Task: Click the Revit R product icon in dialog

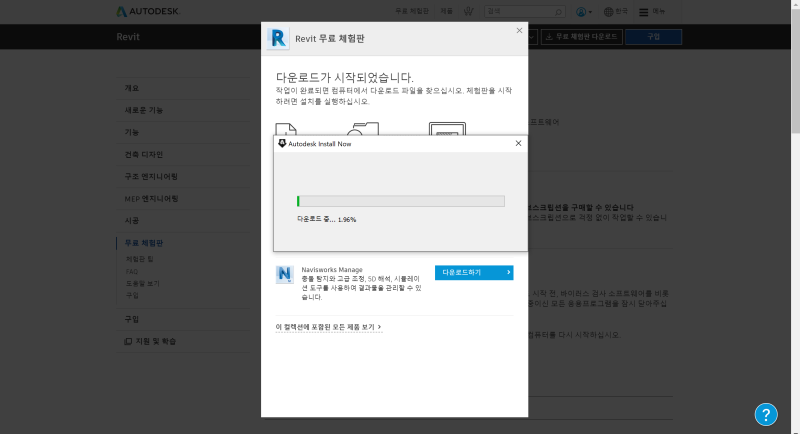Action: click(278, 38)
